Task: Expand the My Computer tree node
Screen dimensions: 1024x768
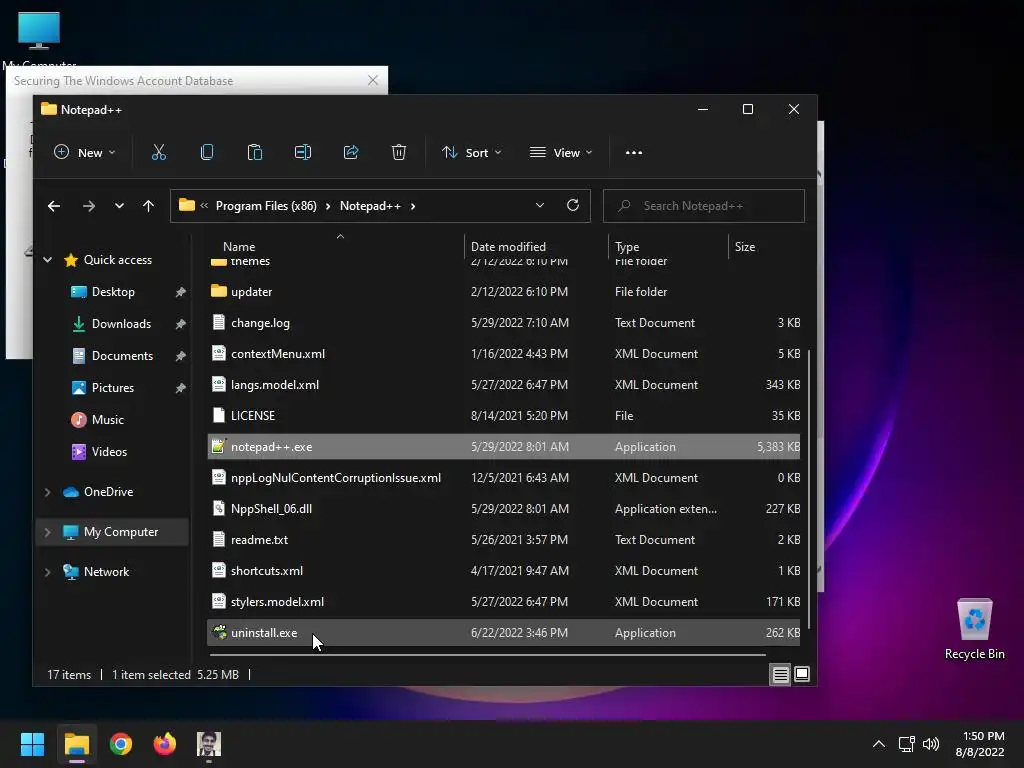Action: [47, 532]
